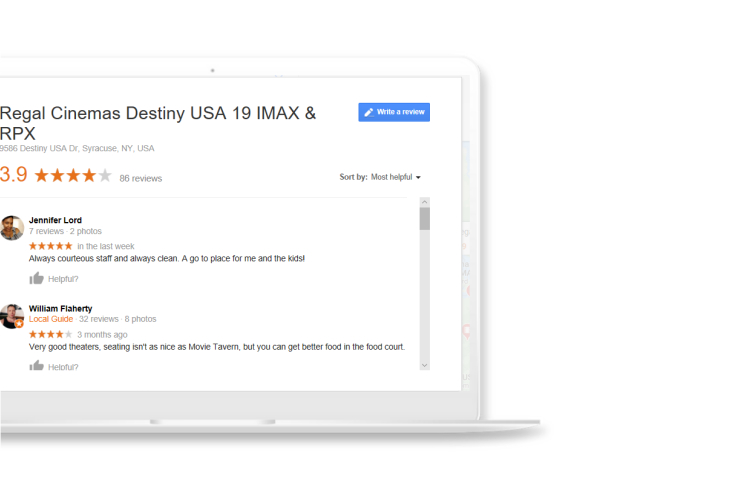Click the 86 reviews count
This screenshot has height=500, width=750.
pos(141,178)
